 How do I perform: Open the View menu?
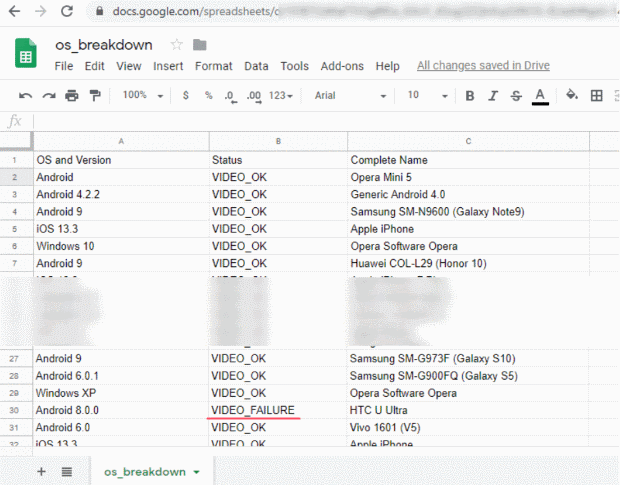[129, 66]
